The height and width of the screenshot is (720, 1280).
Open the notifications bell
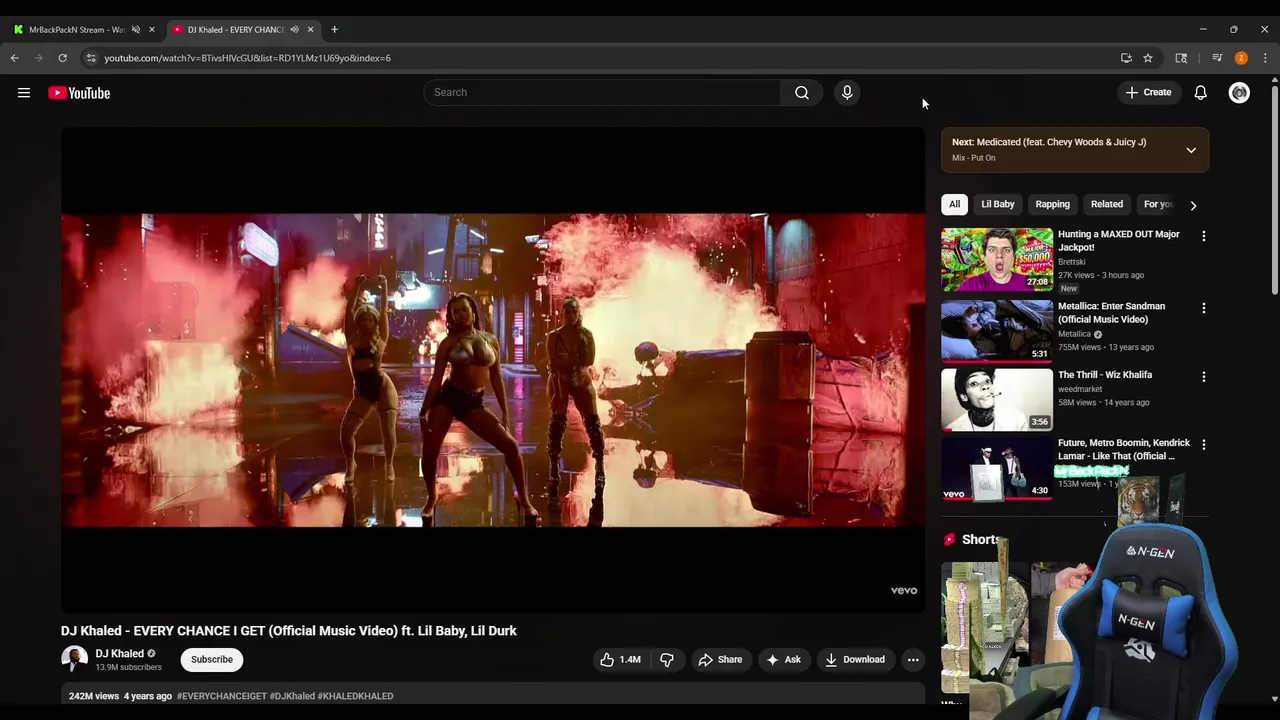click(x=1200, y=93)
